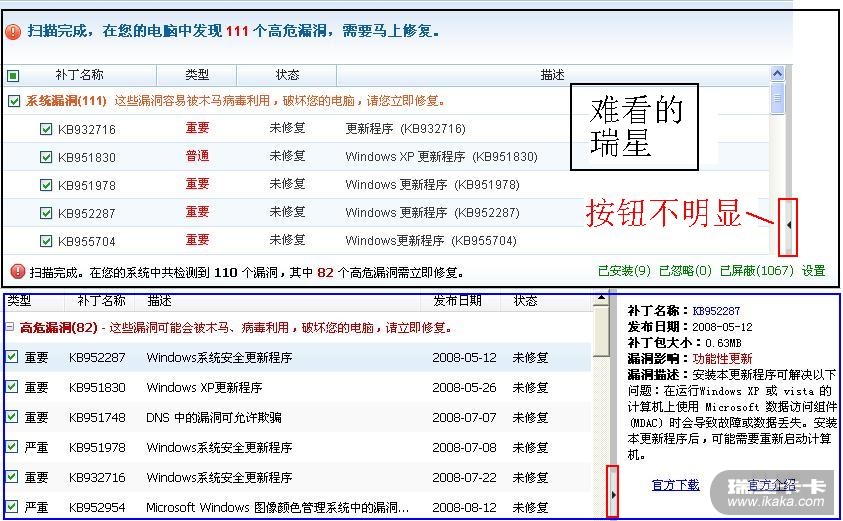
Task: Uncheck the KB951978 row dated 2008-07-08
Action: (12, 447)
